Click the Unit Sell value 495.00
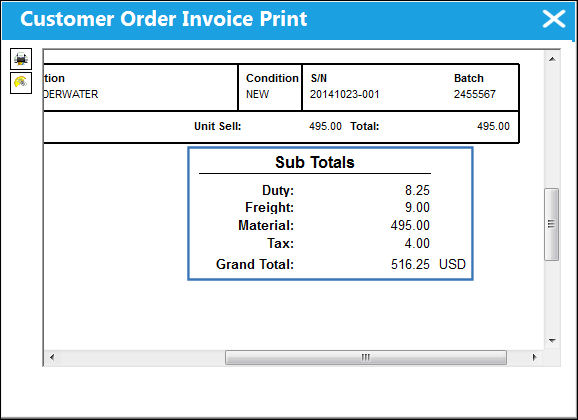This screenshot has width=578, height=420. pyautogui.click(x=325, y=126)
